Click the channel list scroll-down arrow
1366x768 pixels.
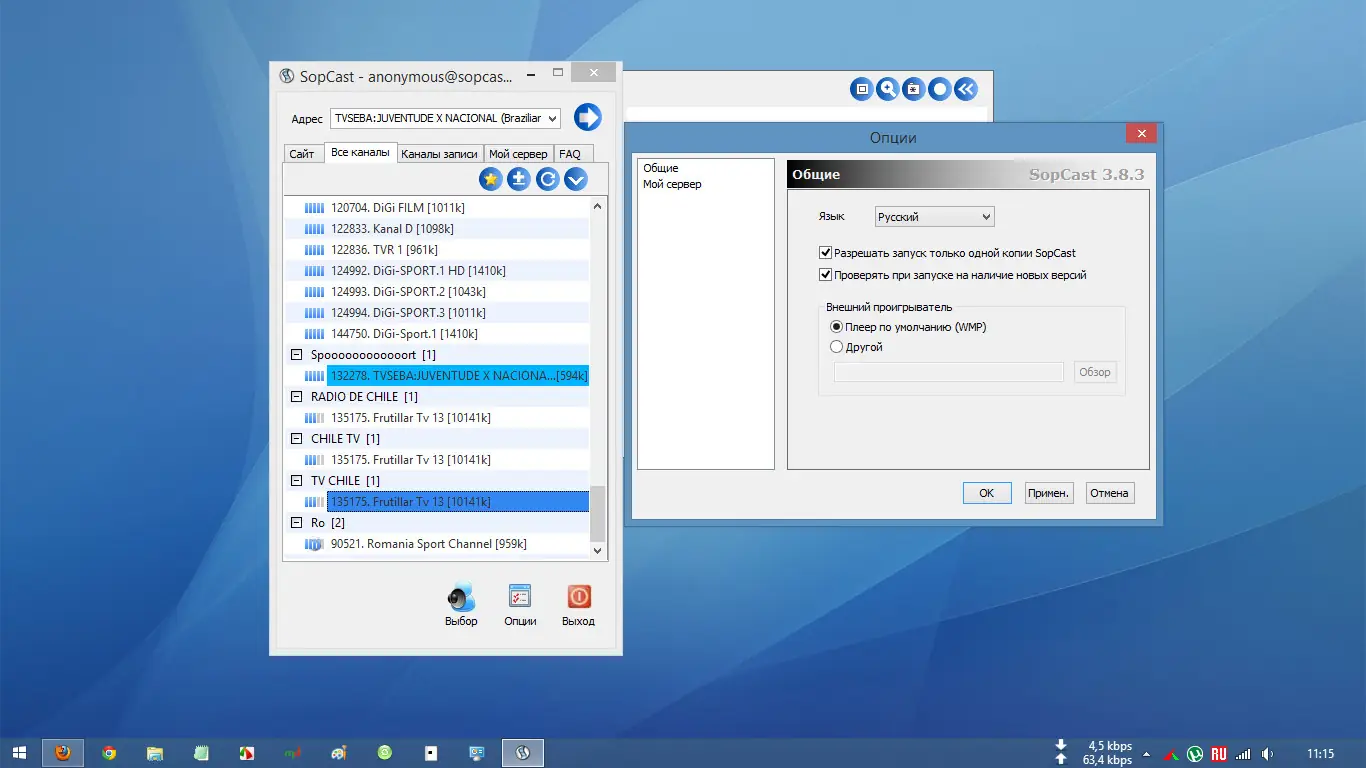click(x=598, y=550)
